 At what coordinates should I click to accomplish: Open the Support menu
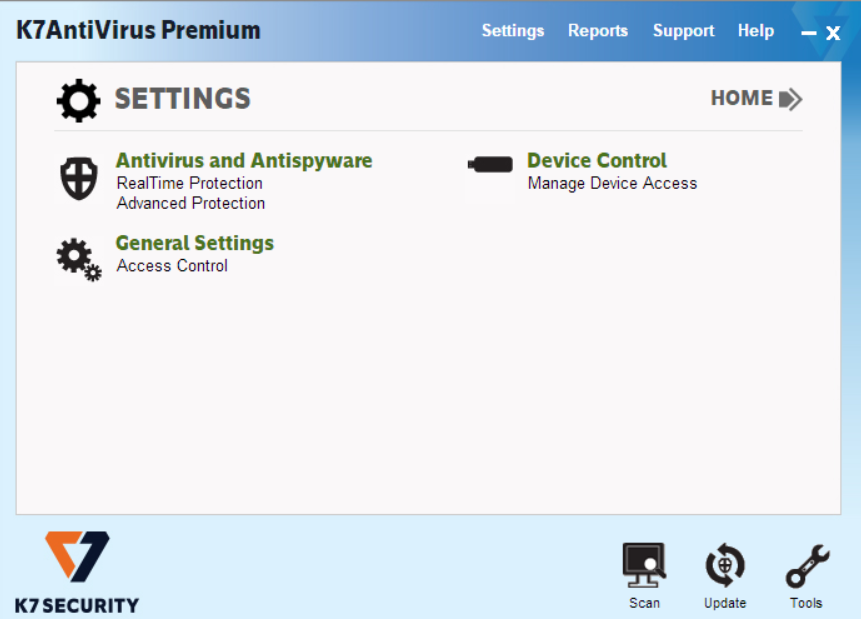pos(683,31)
